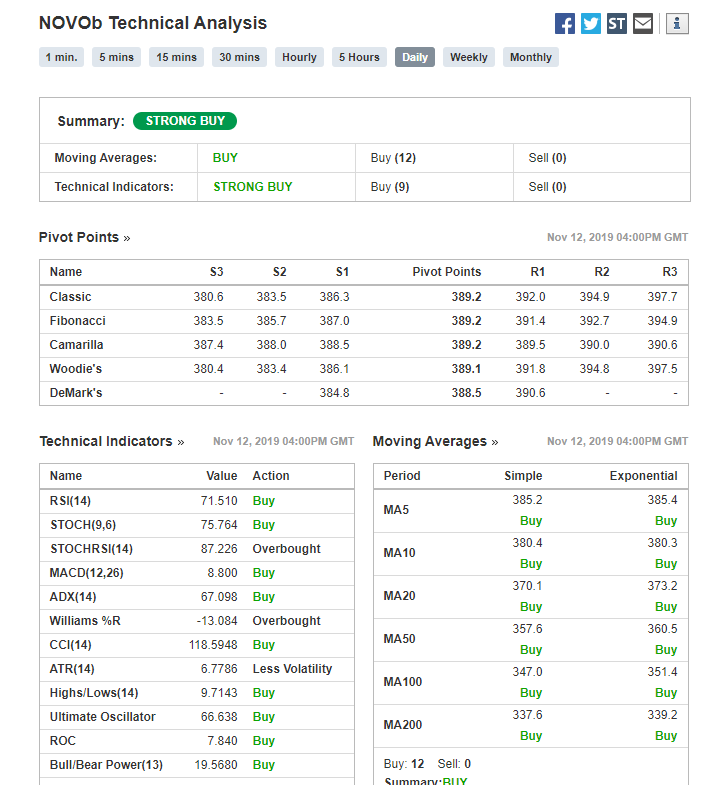Switch to the Hourly timeframe
The height and width of the screenshot is (785, 706).
point(299,57)
